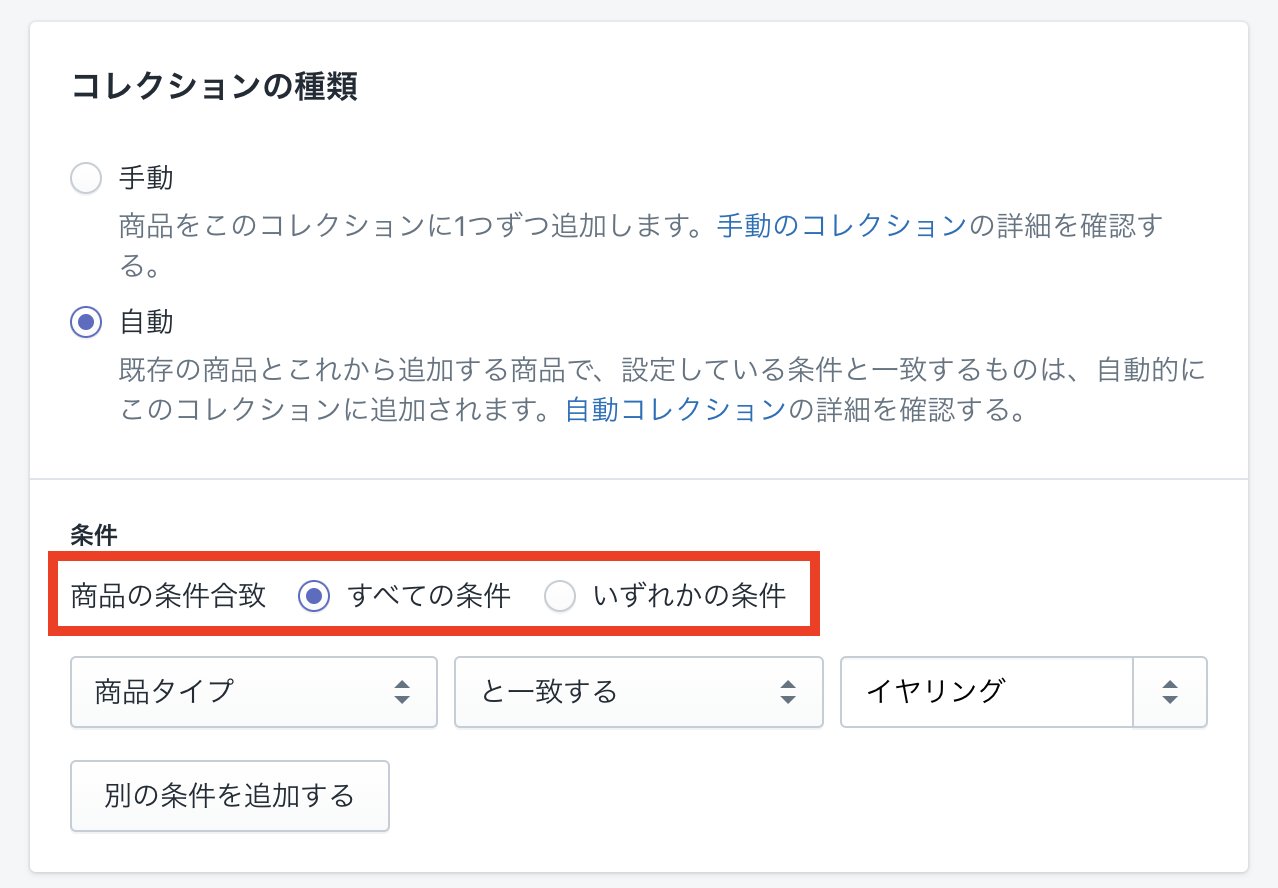Viewport: 1278px width, 888px height.
Task: Select the 手動 radio button
Action: coord(86,179)
